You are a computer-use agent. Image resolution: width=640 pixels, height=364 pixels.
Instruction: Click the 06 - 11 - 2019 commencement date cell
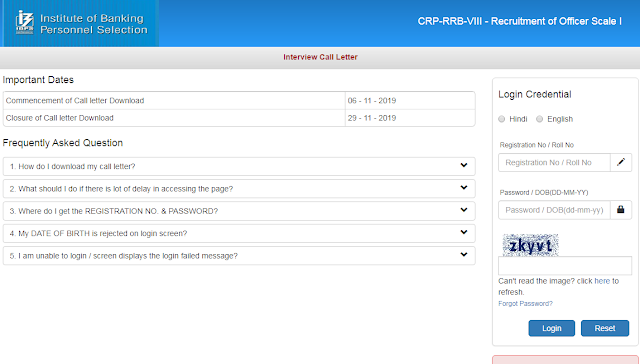[410, 101]
